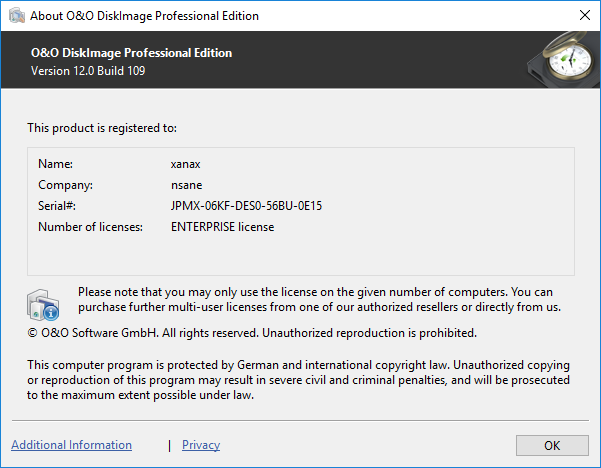Click the Number of licenses: label
601x468 pixels.
click(90, 227)
